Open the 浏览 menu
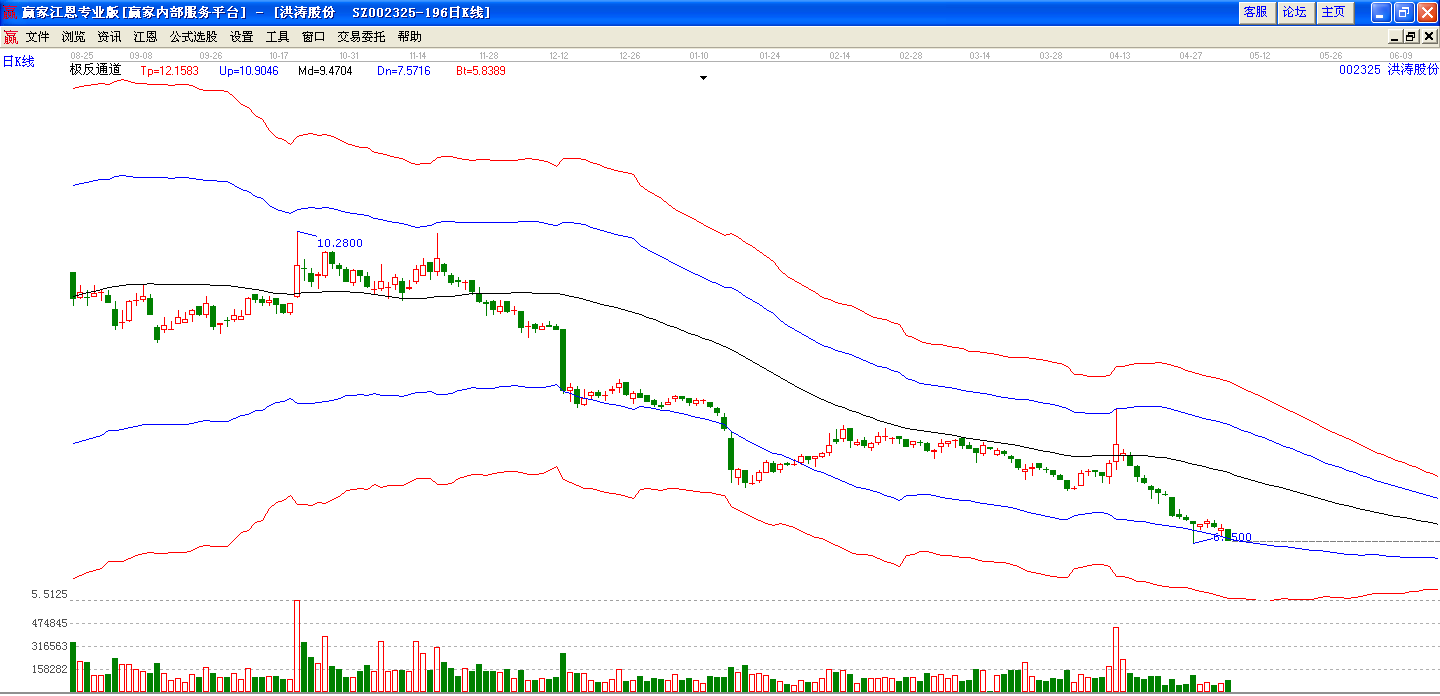The width and height of the screenshot is (1440, 696). coord(74,37)
